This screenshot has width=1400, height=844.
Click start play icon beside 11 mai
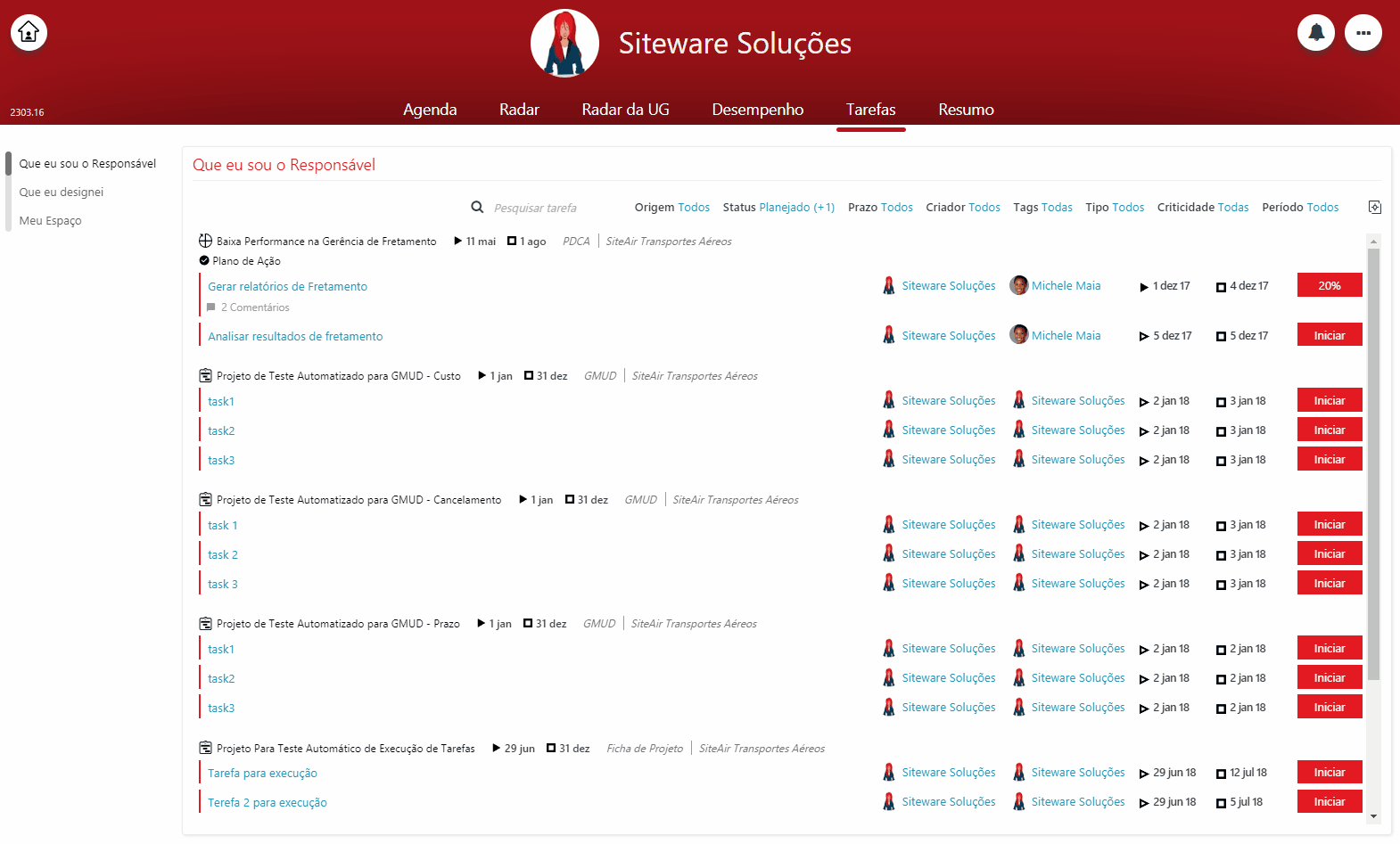(x=458, y=242)
